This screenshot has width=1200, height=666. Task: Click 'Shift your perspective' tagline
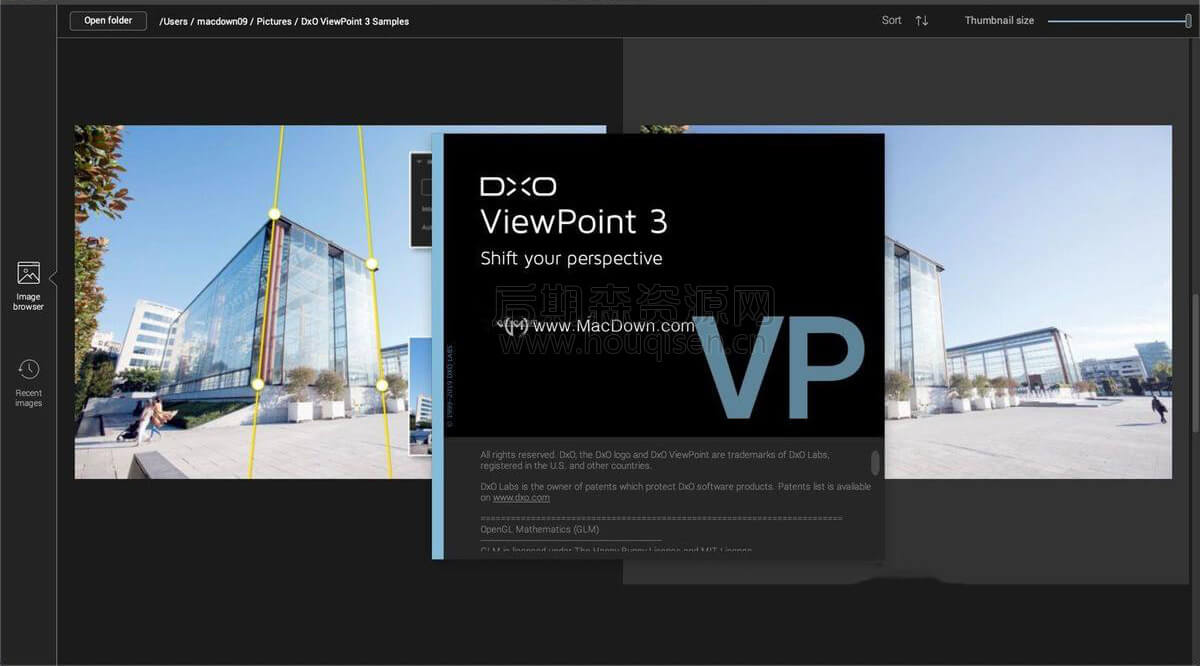[x=571, y=258]
